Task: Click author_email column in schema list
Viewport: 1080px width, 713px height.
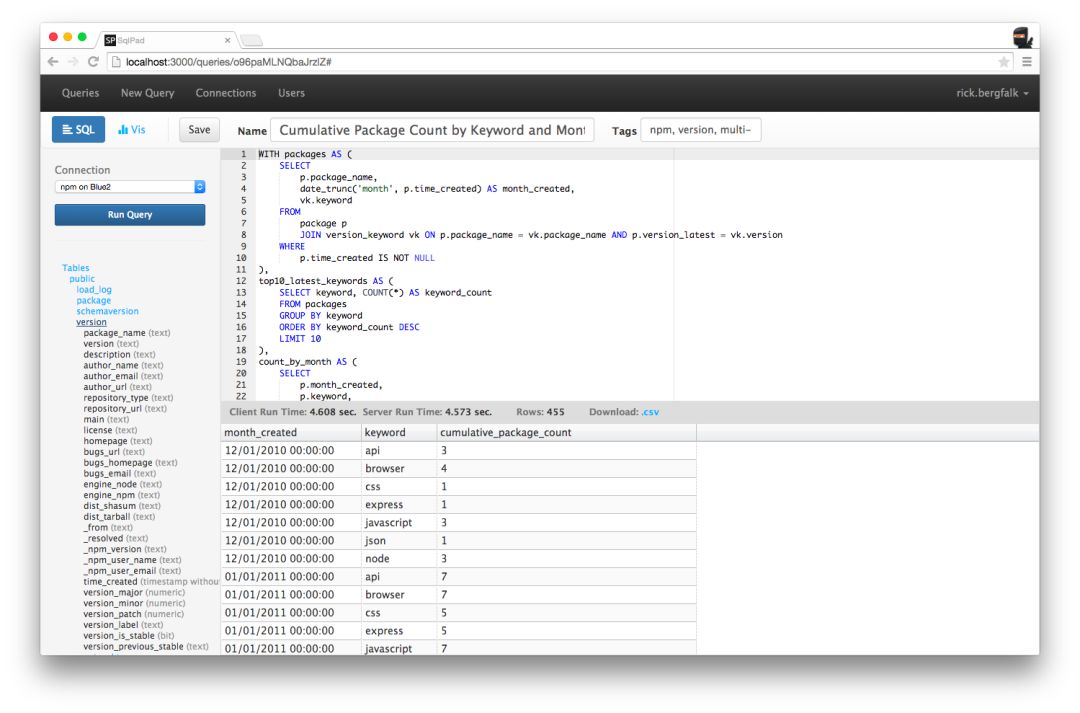Action: 123,376
